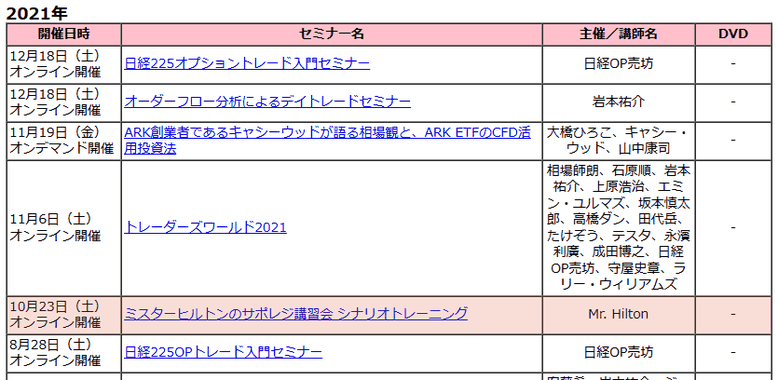Select the 10月23日（土）date cell
778x380 pixels.
click(x=64, y=315)
